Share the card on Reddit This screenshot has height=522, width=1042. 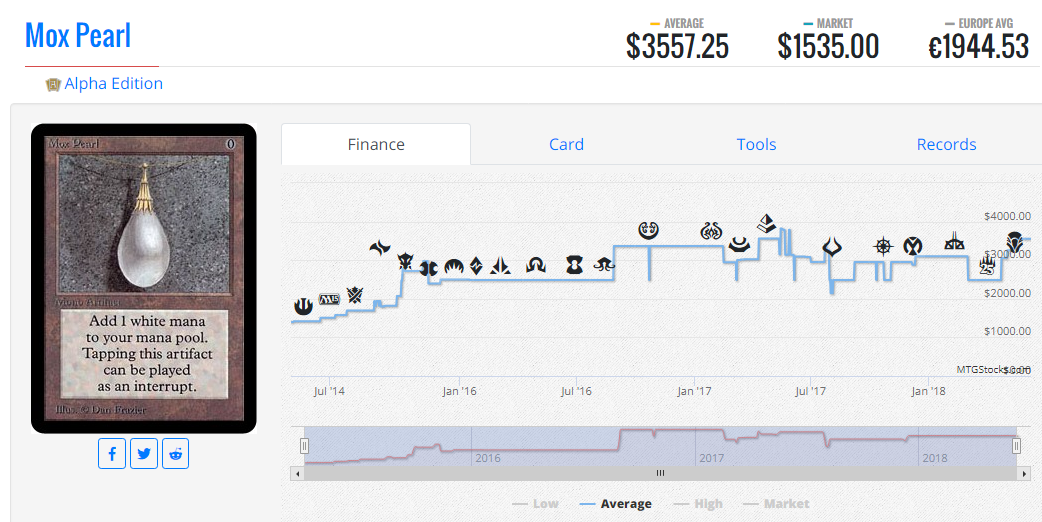[x=175, y=454]
